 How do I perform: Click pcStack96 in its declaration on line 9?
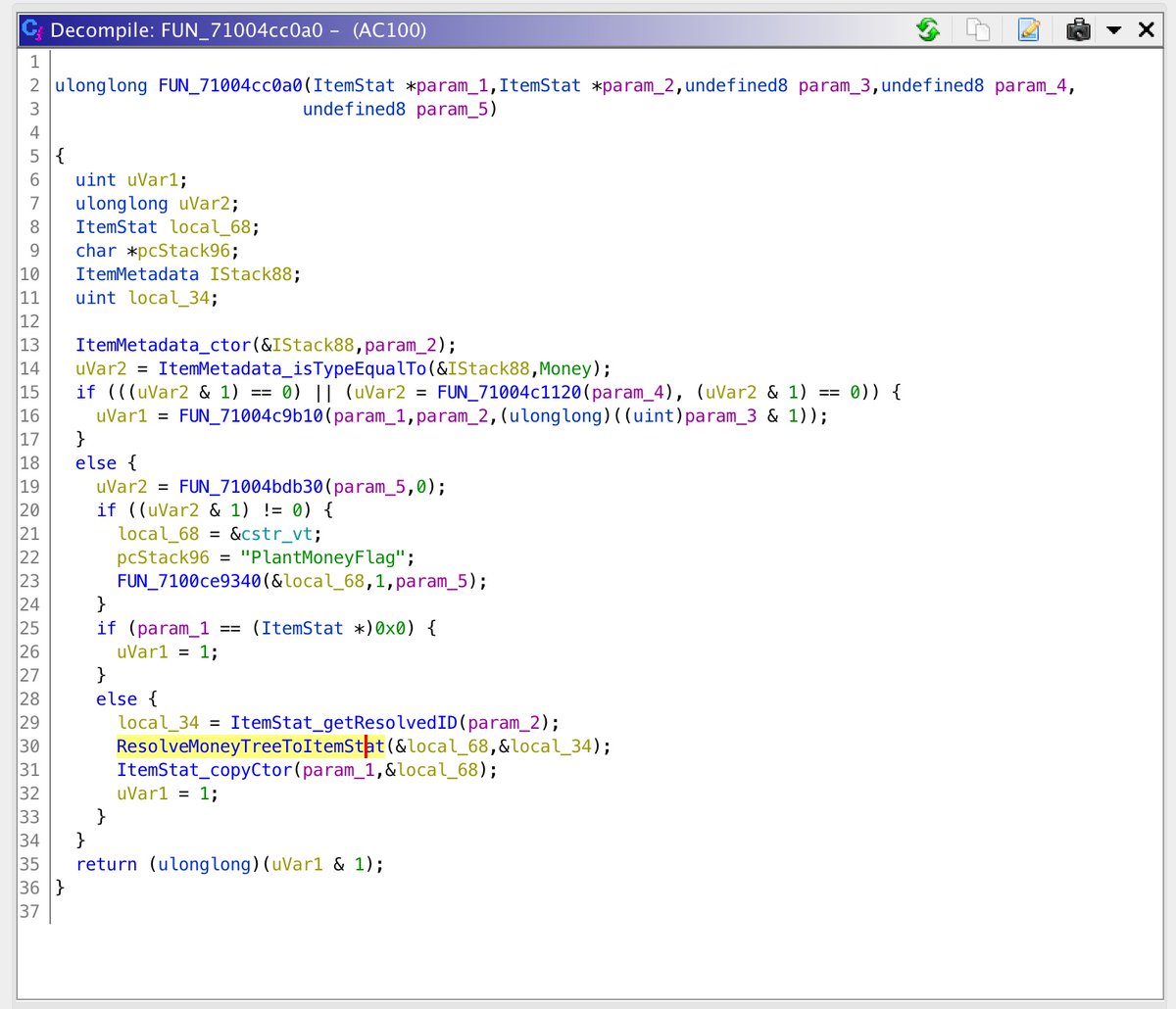[x=183, y=251]
